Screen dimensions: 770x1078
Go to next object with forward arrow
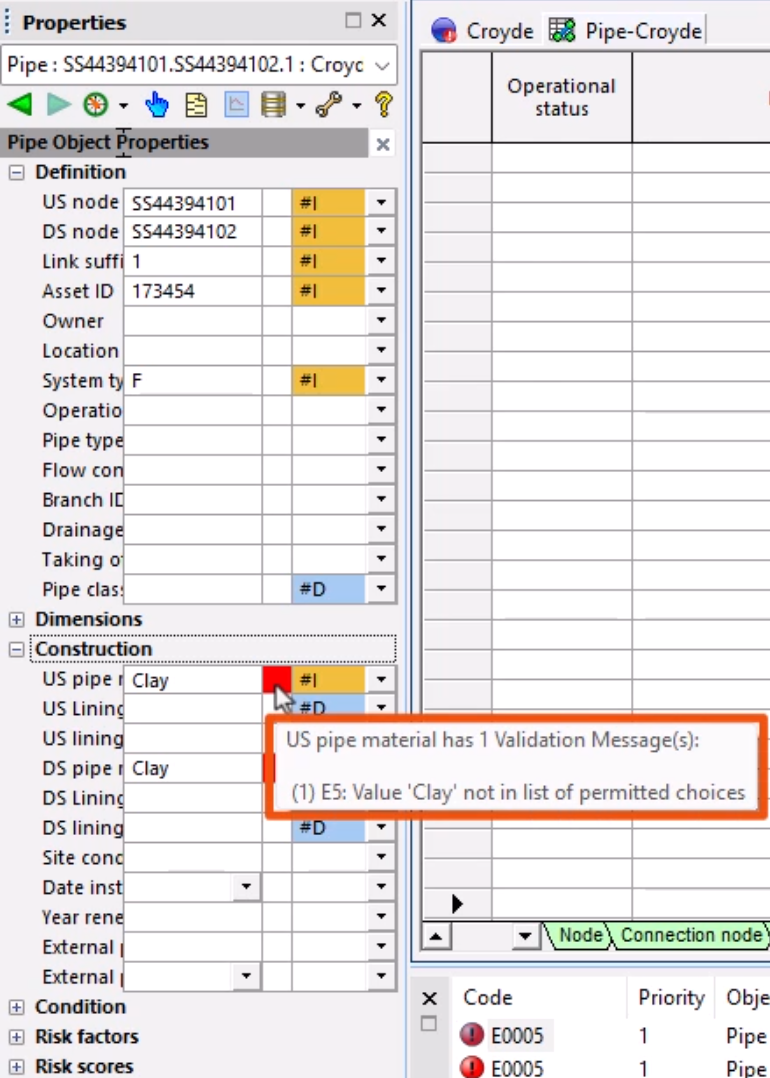pyautogui.click(x=59, y=105)
